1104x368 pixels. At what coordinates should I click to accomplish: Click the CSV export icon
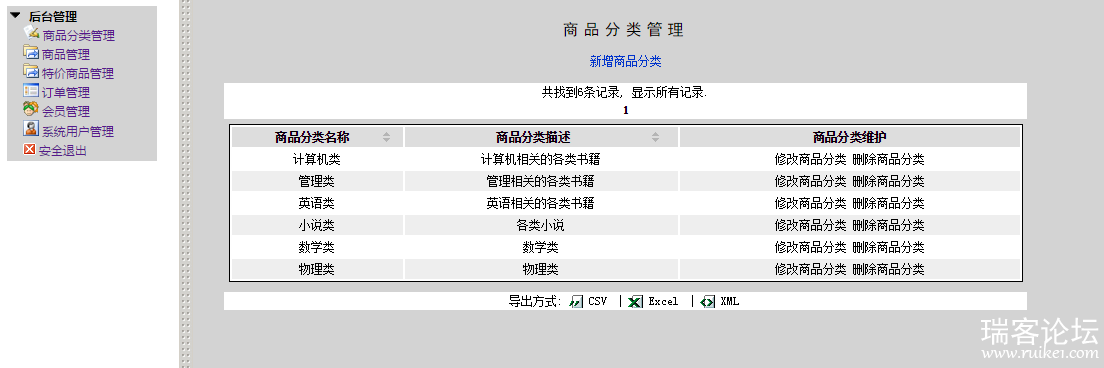click(577, 302)
